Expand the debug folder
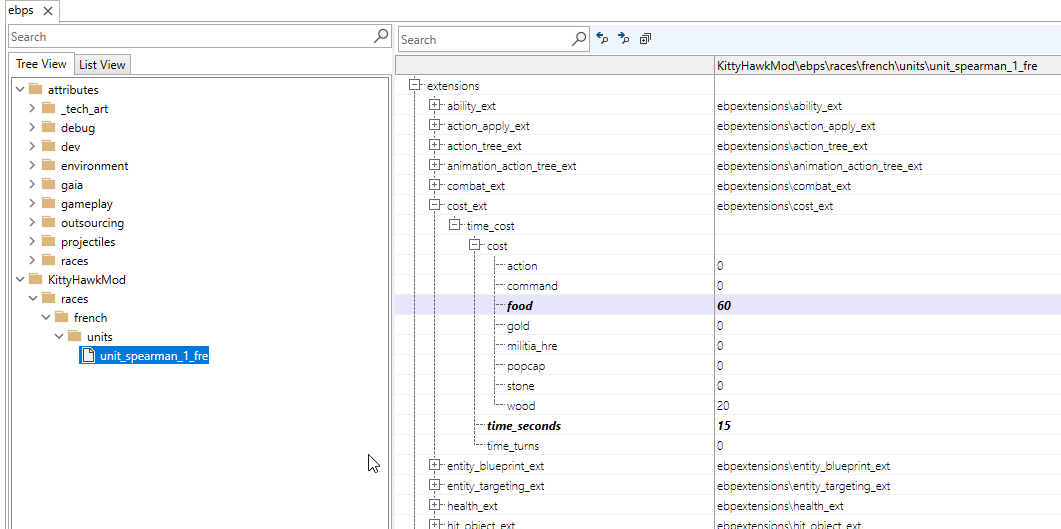Viewport: 1061px width, 529px height. [x=32, y=127]
